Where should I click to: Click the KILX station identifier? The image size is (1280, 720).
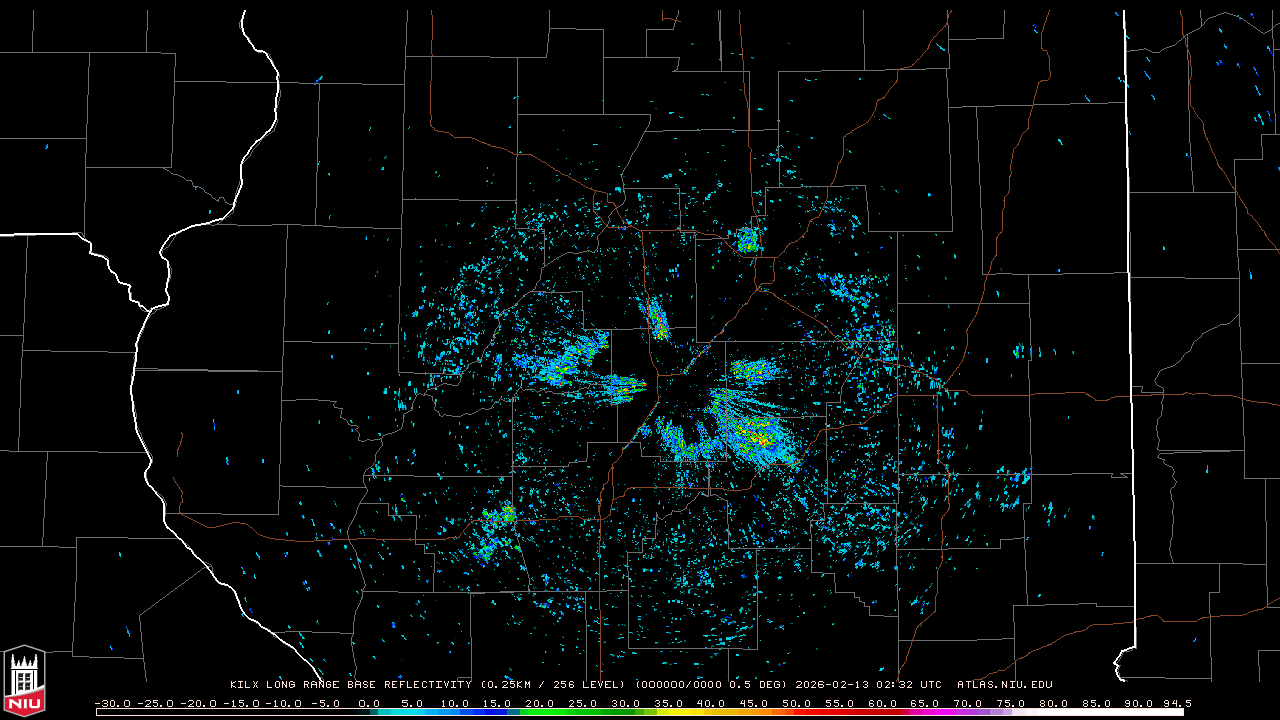pyautogui.click(x=245, y=685)
